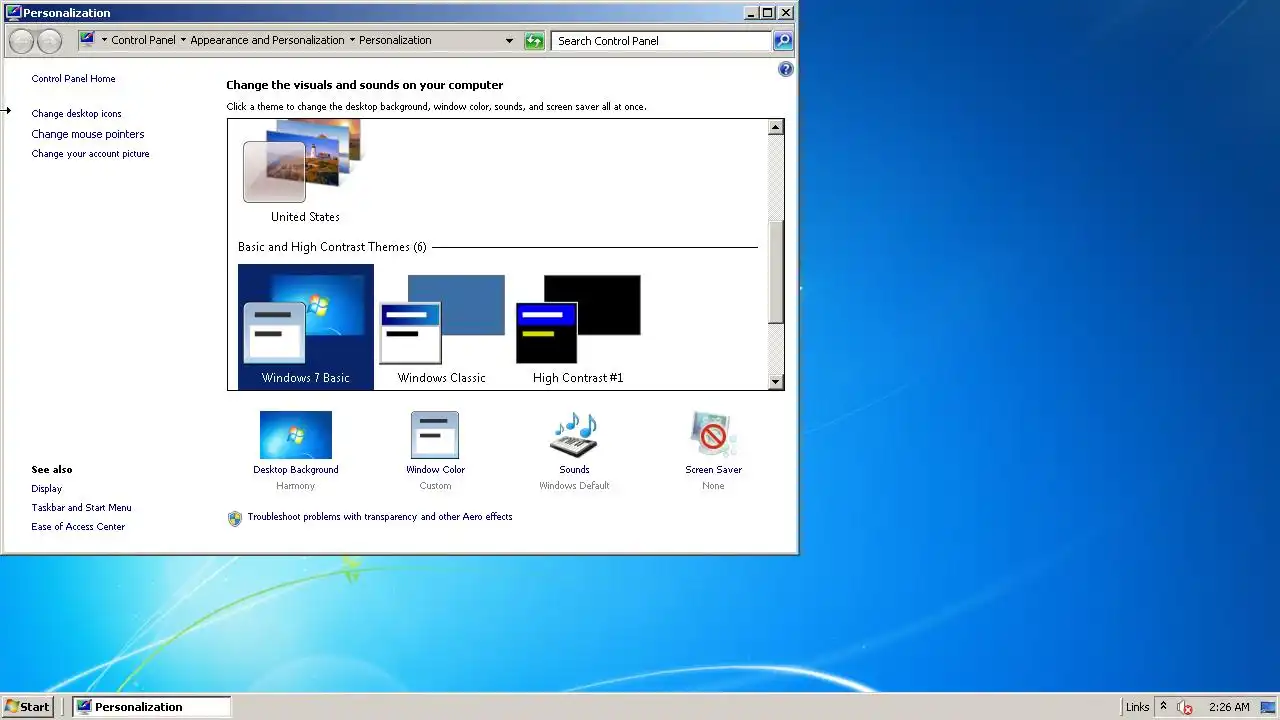
Task: Open Troubleshoot problems with transparency link
Action: (380, 517)
